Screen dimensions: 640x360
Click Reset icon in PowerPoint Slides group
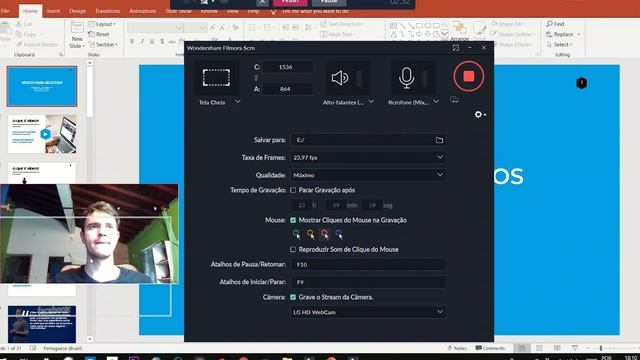91,34
